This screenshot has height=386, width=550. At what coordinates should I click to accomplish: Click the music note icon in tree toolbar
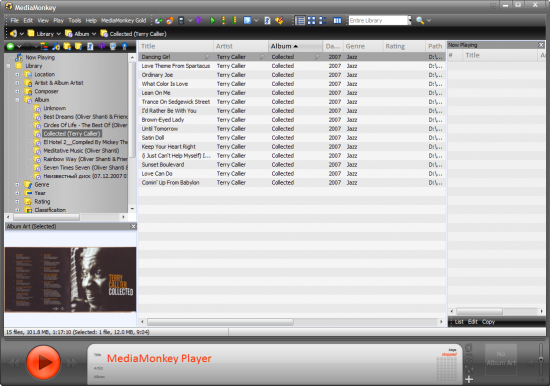point(56,46)
